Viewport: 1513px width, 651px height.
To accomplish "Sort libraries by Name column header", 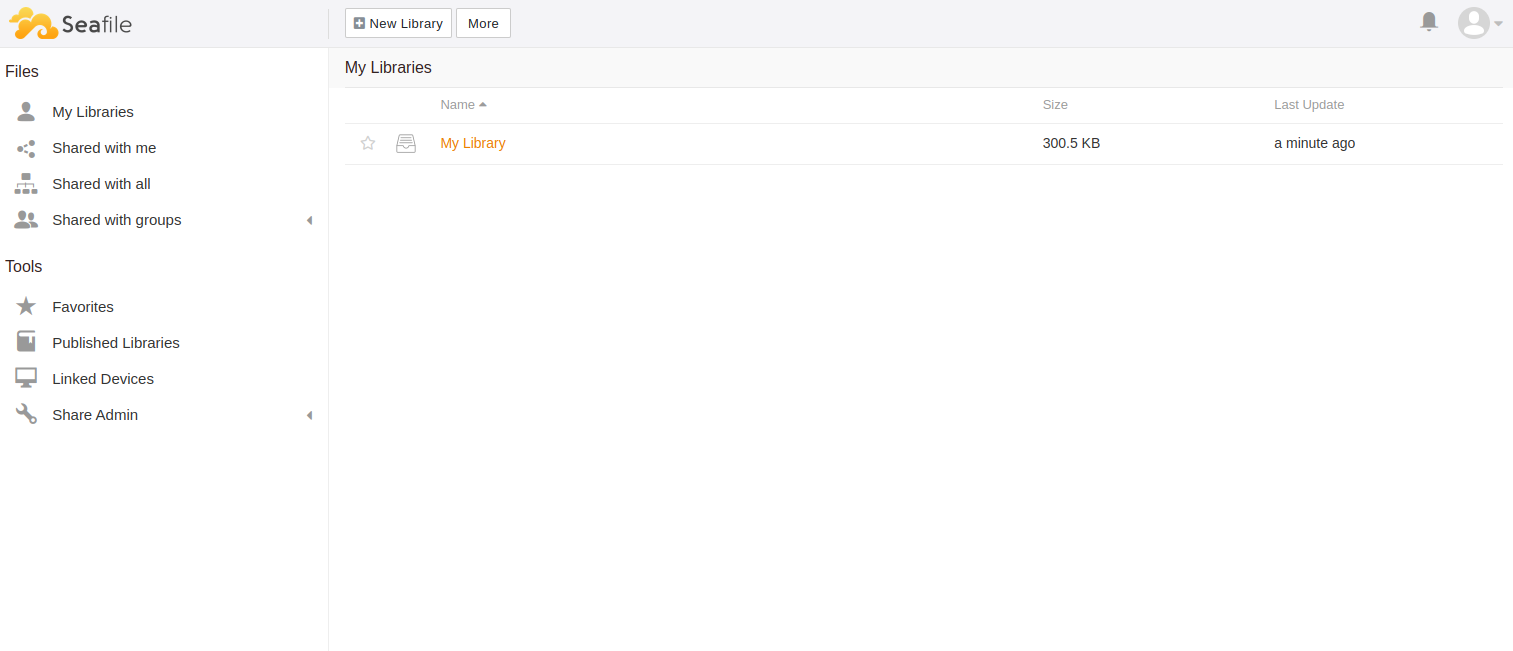I will click(458, 105).
